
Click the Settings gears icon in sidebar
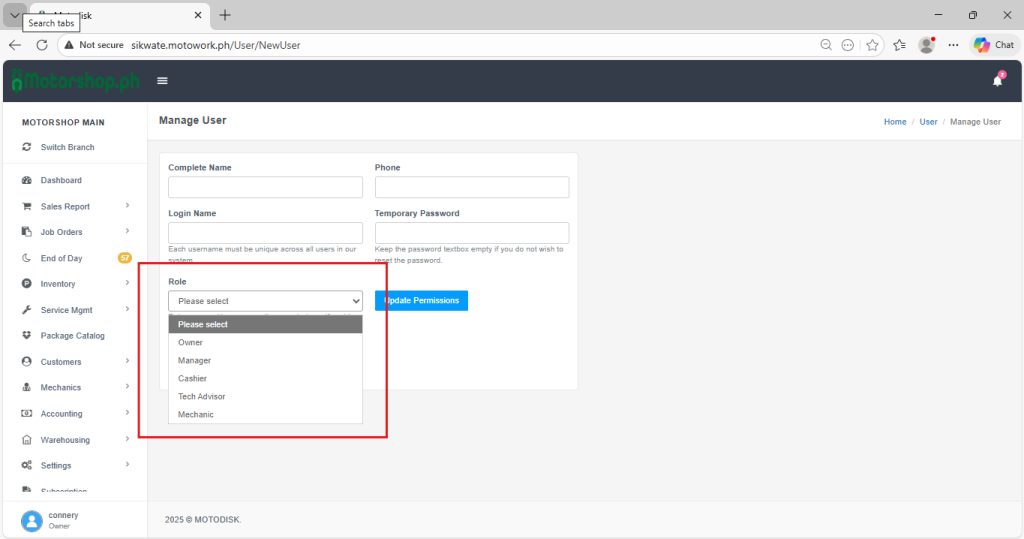[27, 465]
